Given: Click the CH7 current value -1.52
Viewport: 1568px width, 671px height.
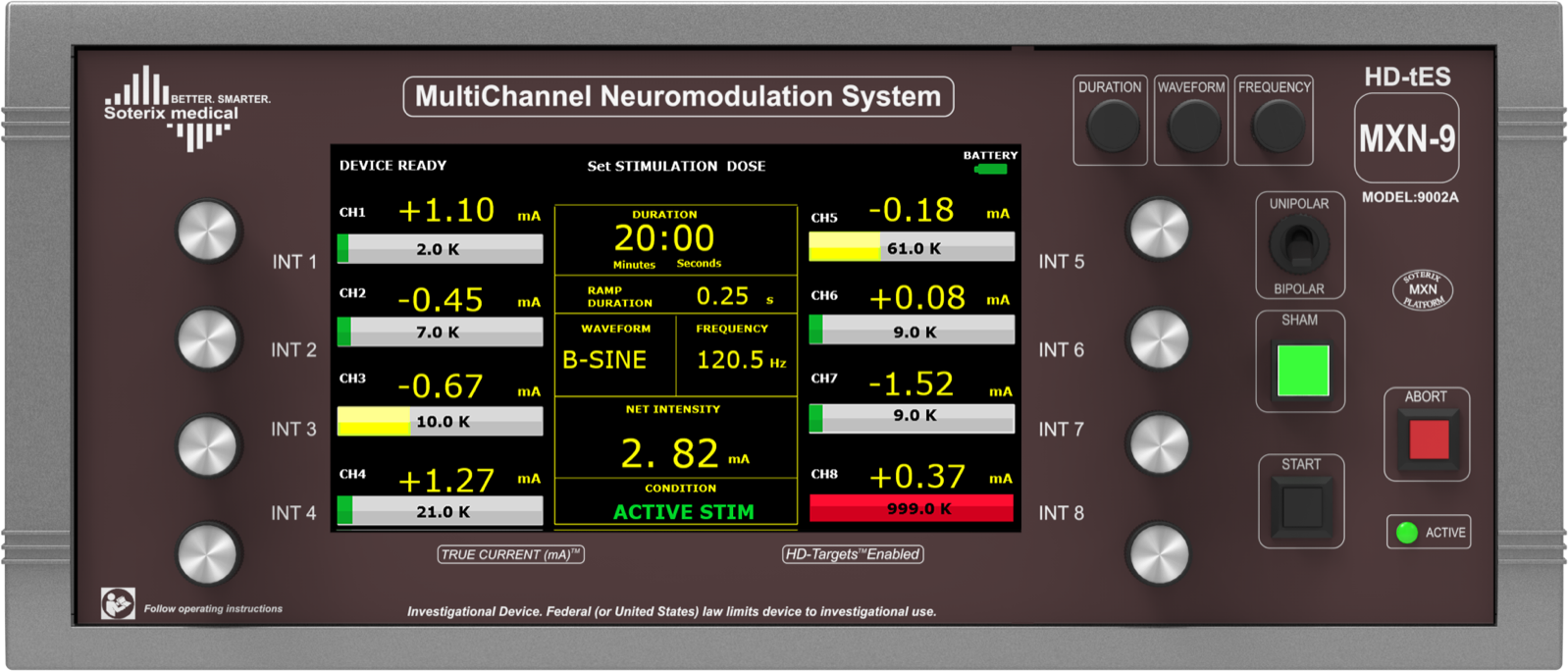Looking at the screenshot, I should tap(912, 384).
